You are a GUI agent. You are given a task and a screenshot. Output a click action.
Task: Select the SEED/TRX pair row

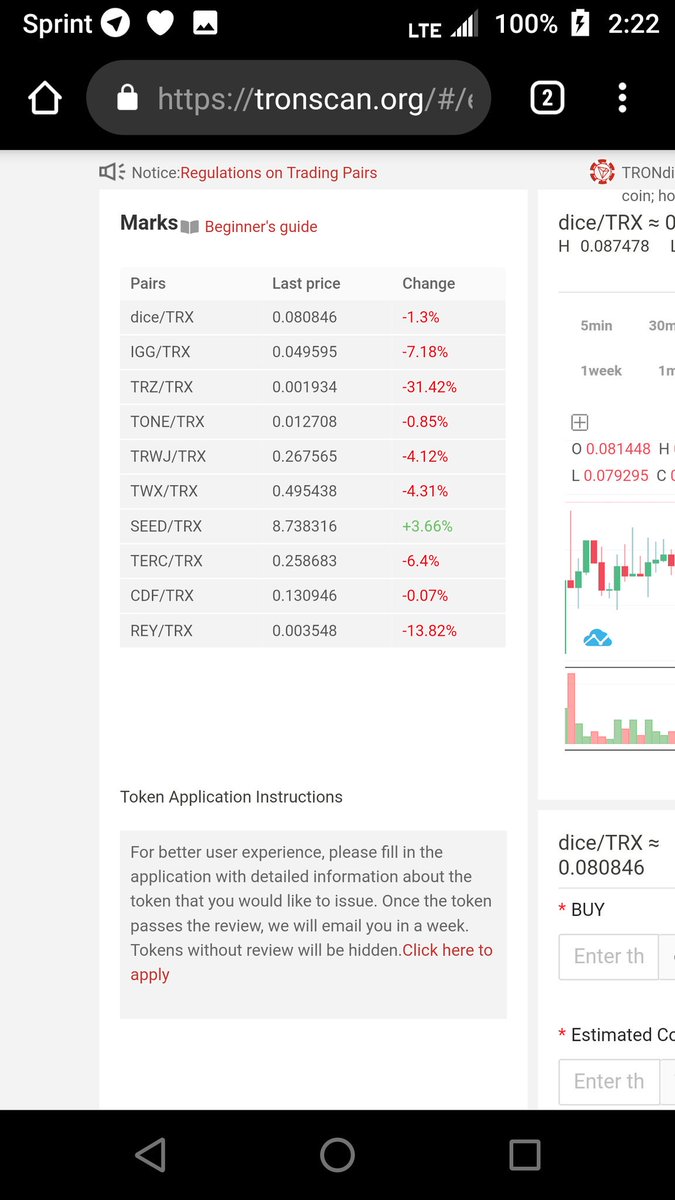312,526
